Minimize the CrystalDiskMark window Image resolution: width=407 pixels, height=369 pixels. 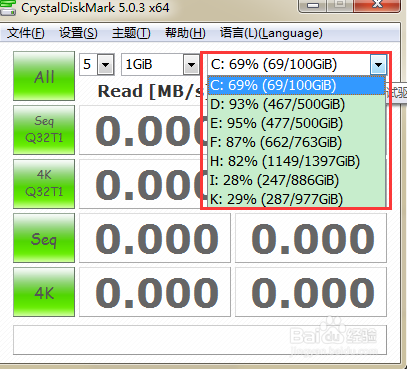313,5
